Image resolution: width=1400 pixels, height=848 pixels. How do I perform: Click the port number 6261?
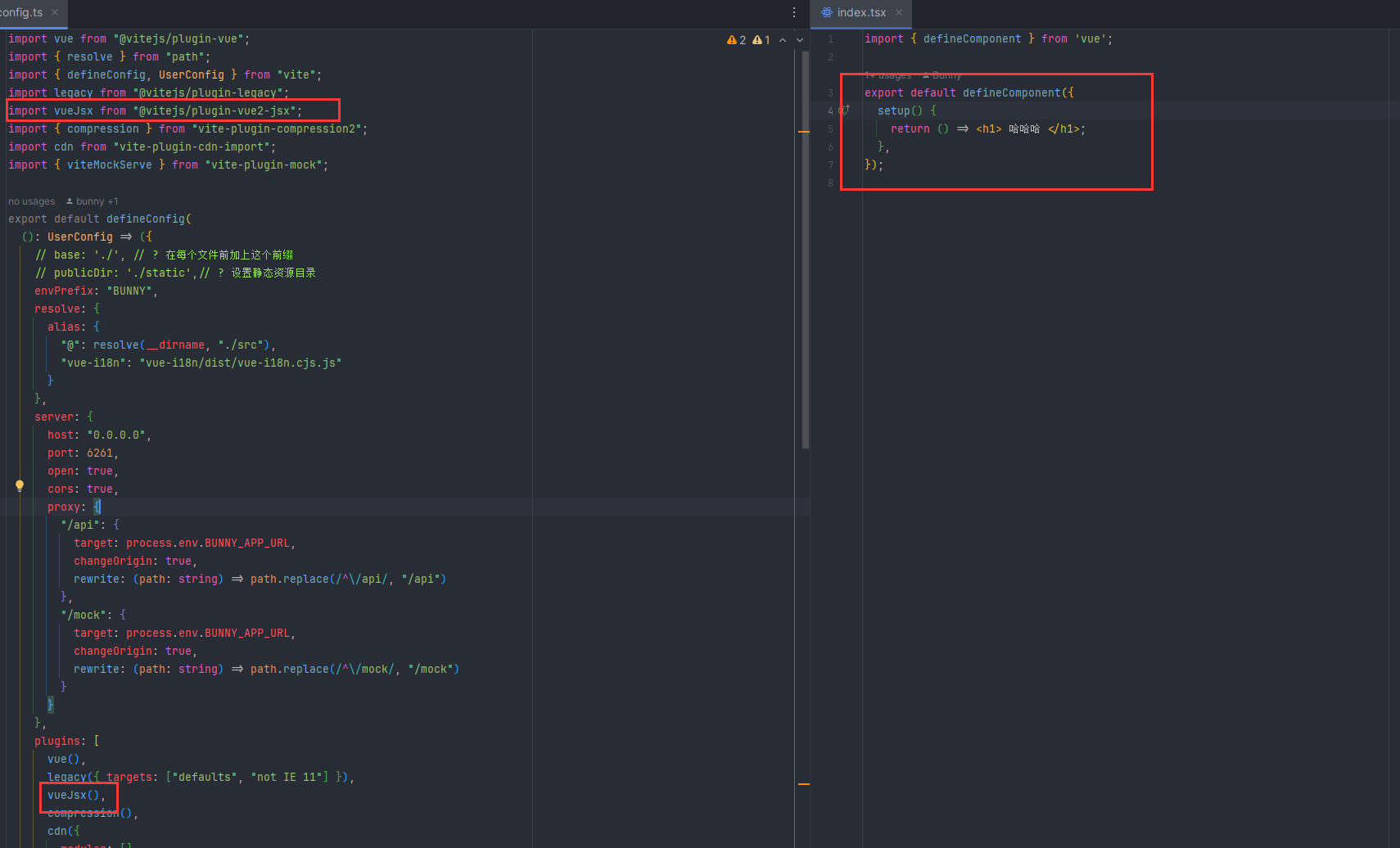pyautogui.click(x=100, y=453)
